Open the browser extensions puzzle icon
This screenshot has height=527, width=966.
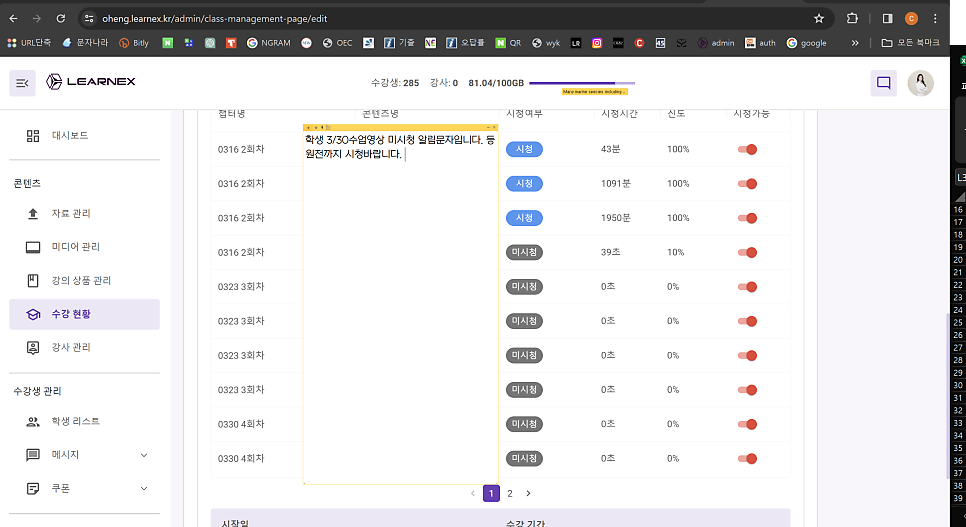(852, 18)
